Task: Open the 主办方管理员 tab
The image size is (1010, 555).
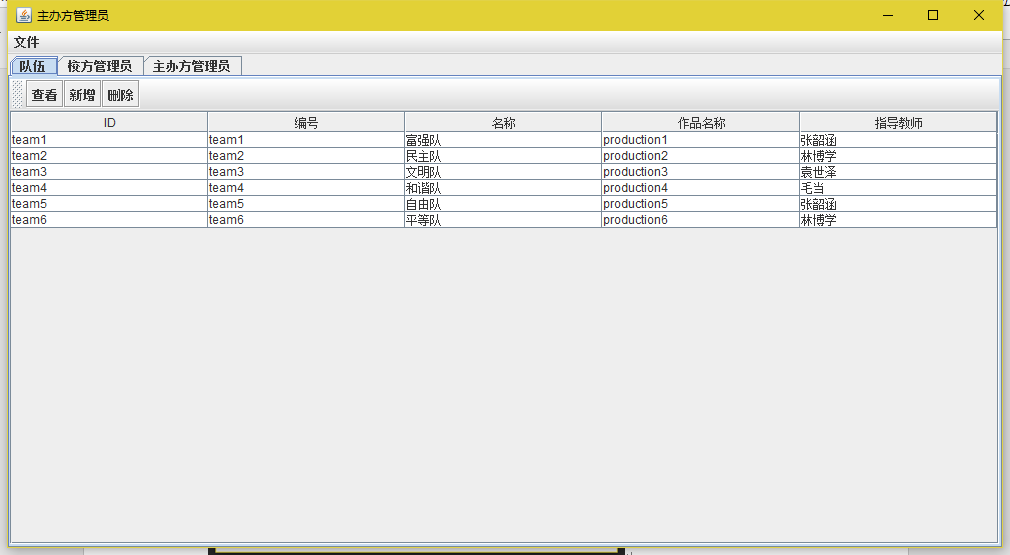Action: pos(192,66)
